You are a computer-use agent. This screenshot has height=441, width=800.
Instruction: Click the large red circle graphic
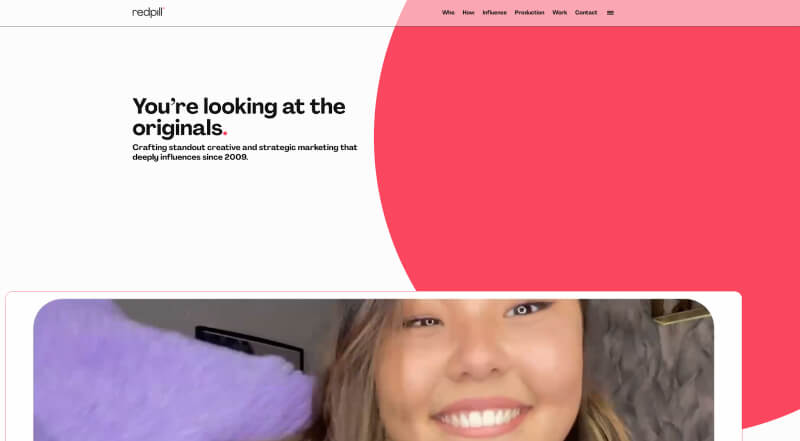tap(587, 153)
